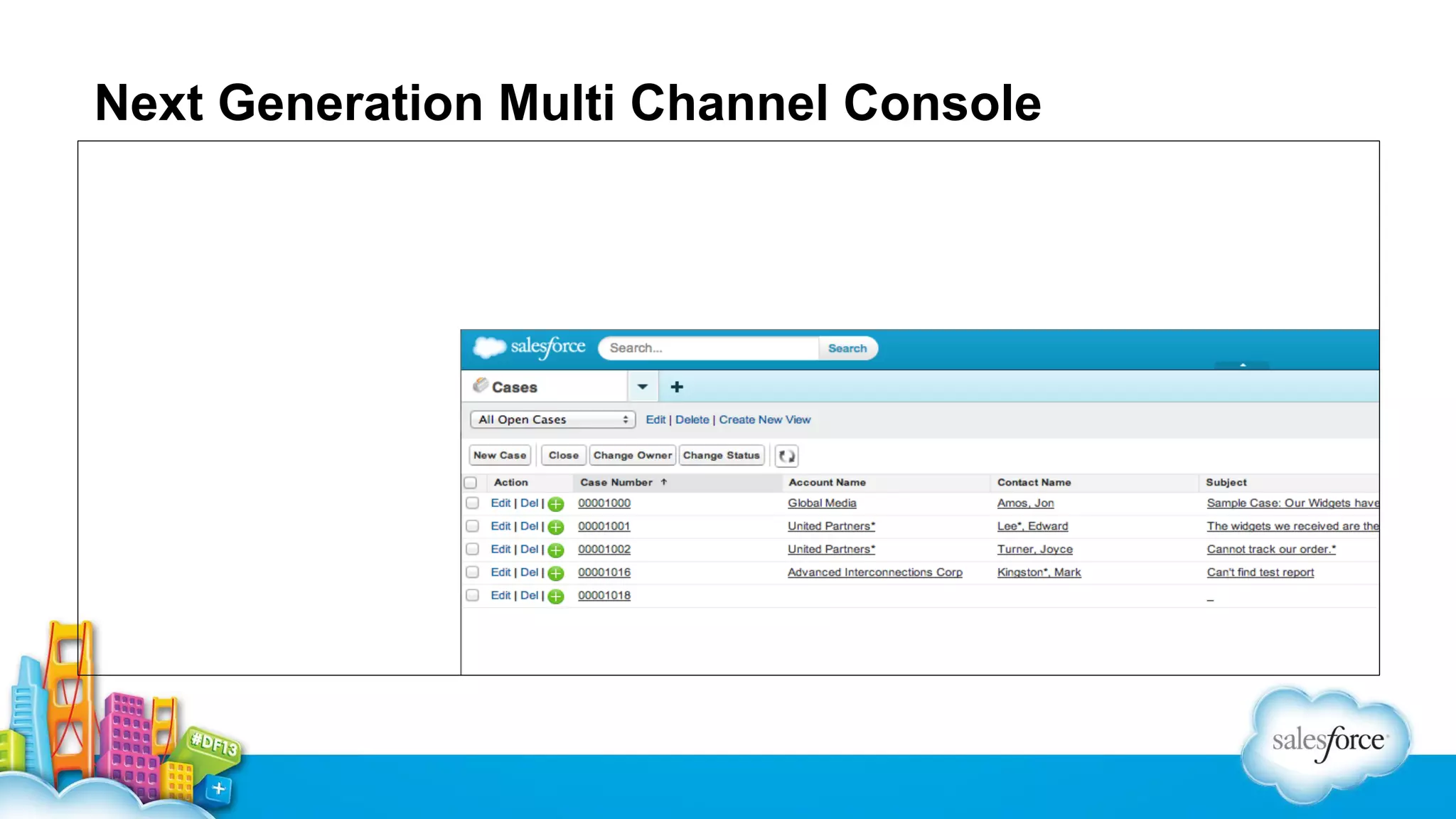Click green plus icon for case 00001002
The image size is (1456, 819).
tap(556, 550)
